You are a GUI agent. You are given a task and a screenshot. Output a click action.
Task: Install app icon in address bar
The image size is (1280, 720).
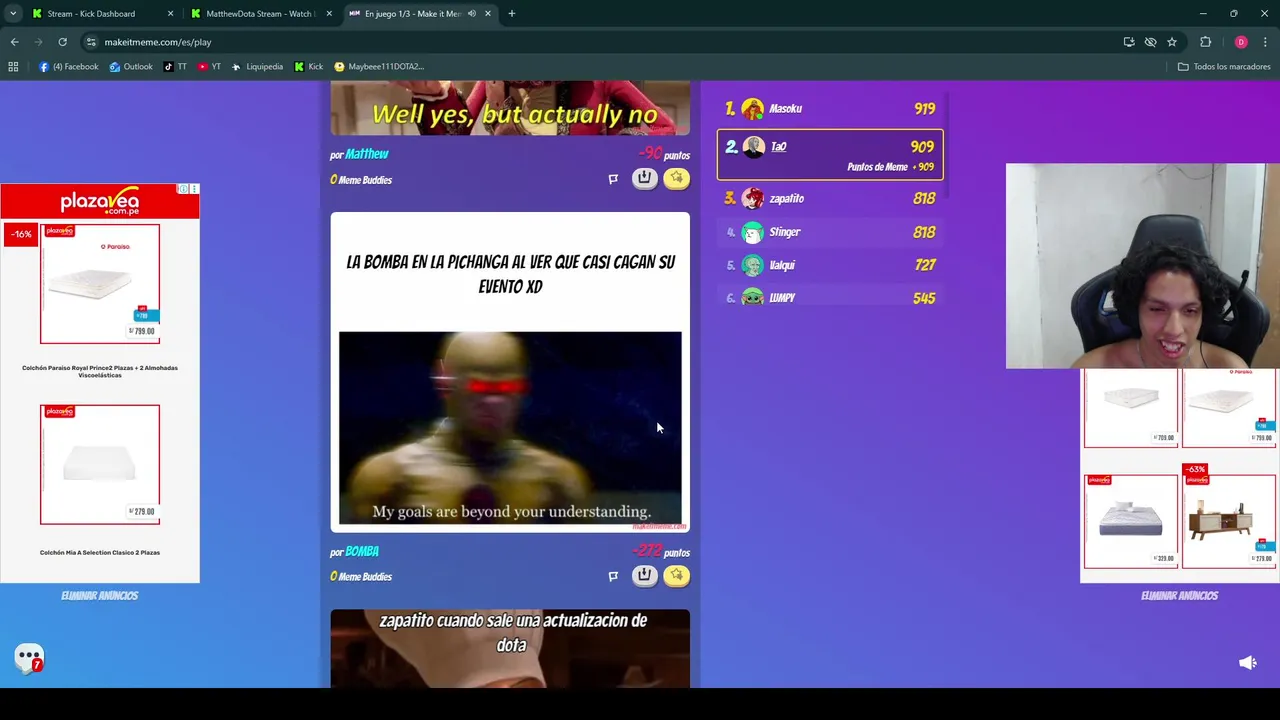tap(1129, 42)
